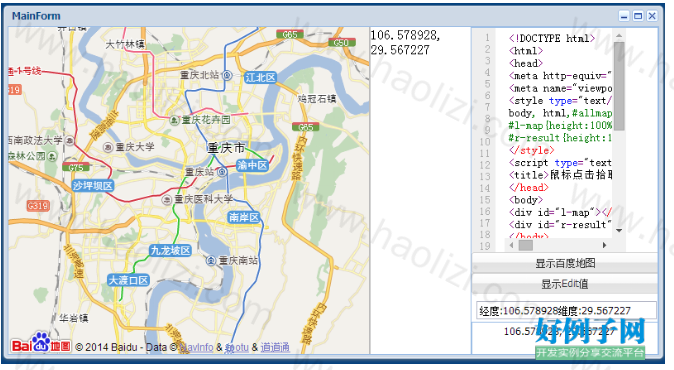674x370 pixels.
Task: Select the 江北区 district label
Action: click(260, 78)
